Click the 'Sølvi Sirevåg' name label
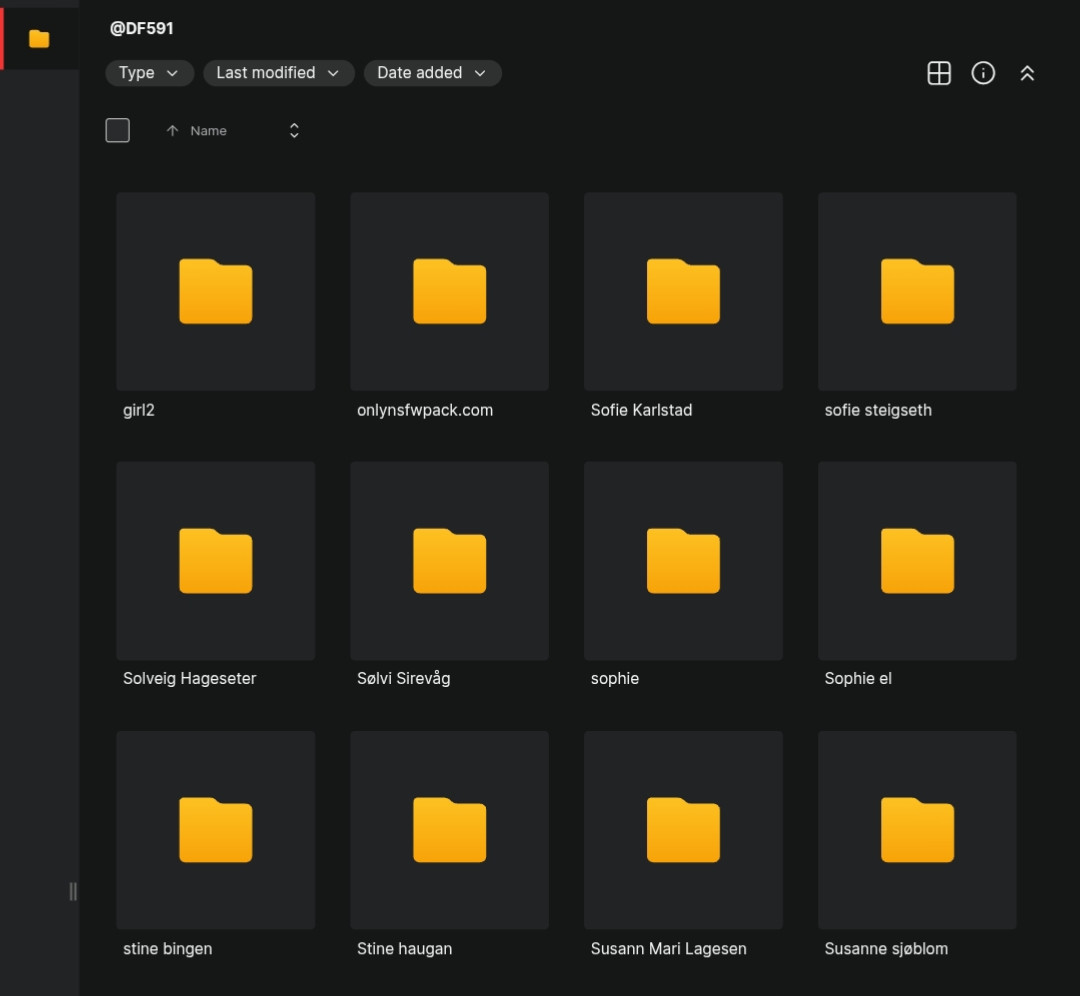 pyautogui.click(x=404, y=678)
